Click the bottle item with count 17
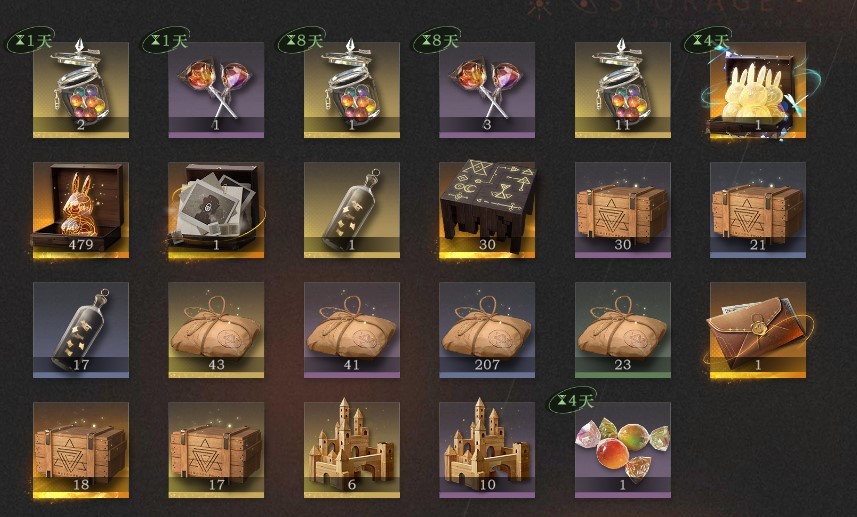Viewport: 857px width, 517px height. tap(81, 330)
